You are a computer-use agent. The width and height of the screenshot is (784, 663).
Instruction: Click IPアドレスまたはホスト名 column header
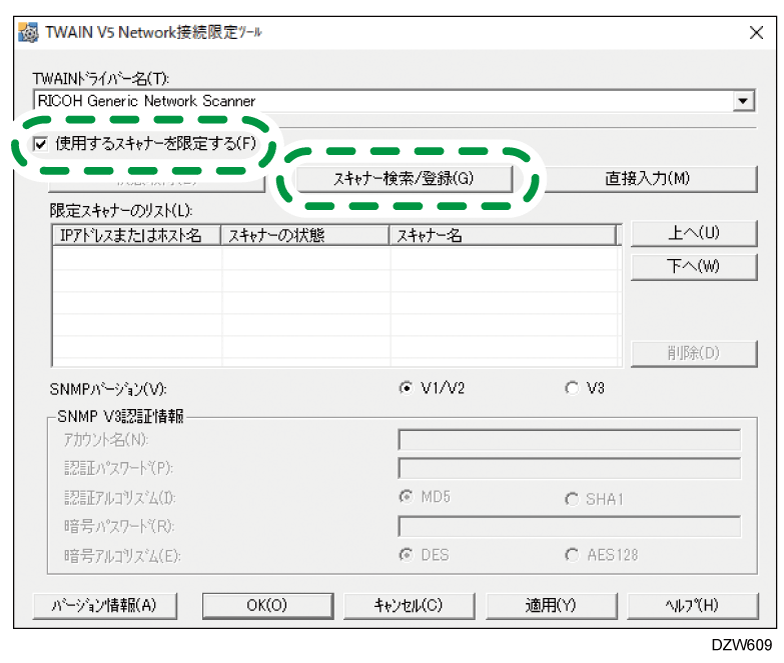coord(135,235)
